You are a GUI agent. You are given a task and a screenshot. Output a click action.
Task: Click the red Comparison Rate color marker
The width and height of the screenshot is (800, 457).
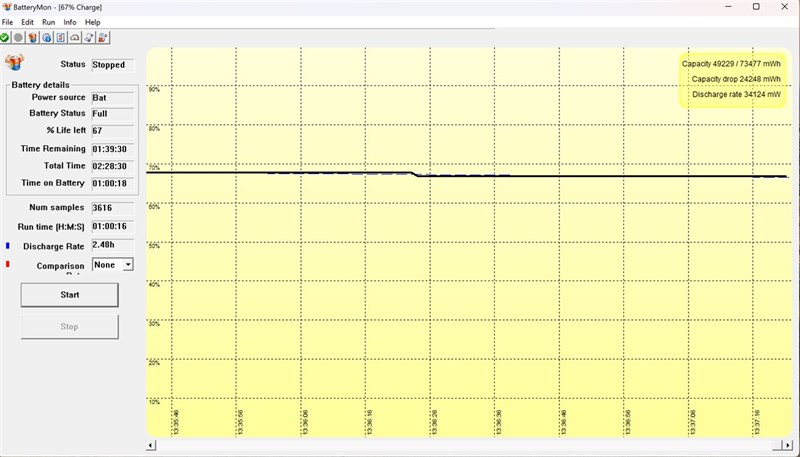tap(8, 264)
